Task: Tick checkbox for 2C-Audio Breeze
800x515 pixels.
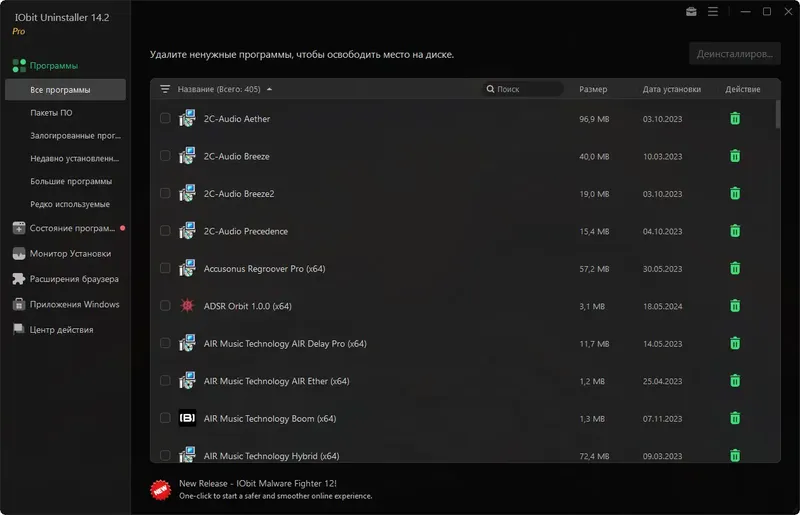Action: (x=165, y=156)
